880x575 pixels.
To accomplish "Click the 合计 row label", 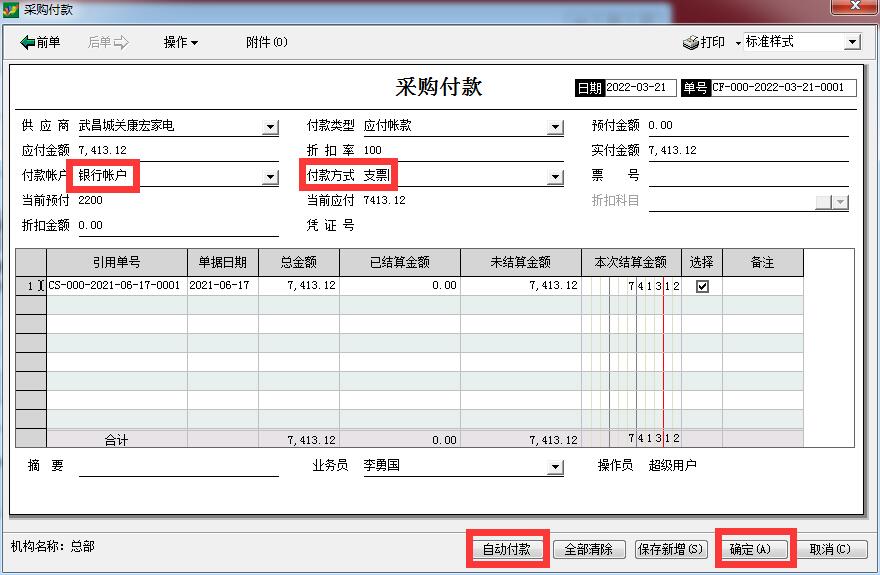I will (x=117, y=440).
